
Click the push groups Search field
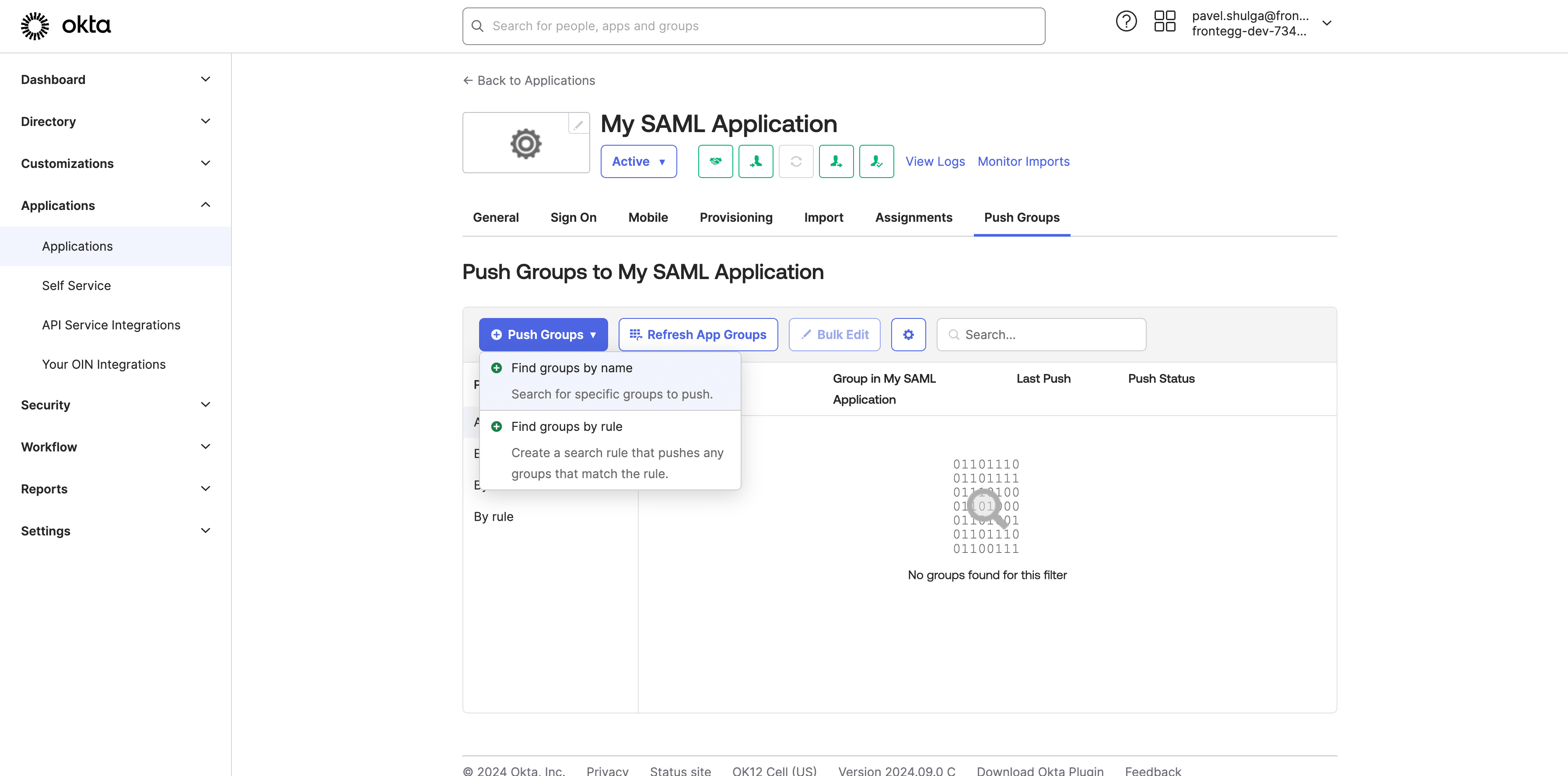click(1041, 335)
